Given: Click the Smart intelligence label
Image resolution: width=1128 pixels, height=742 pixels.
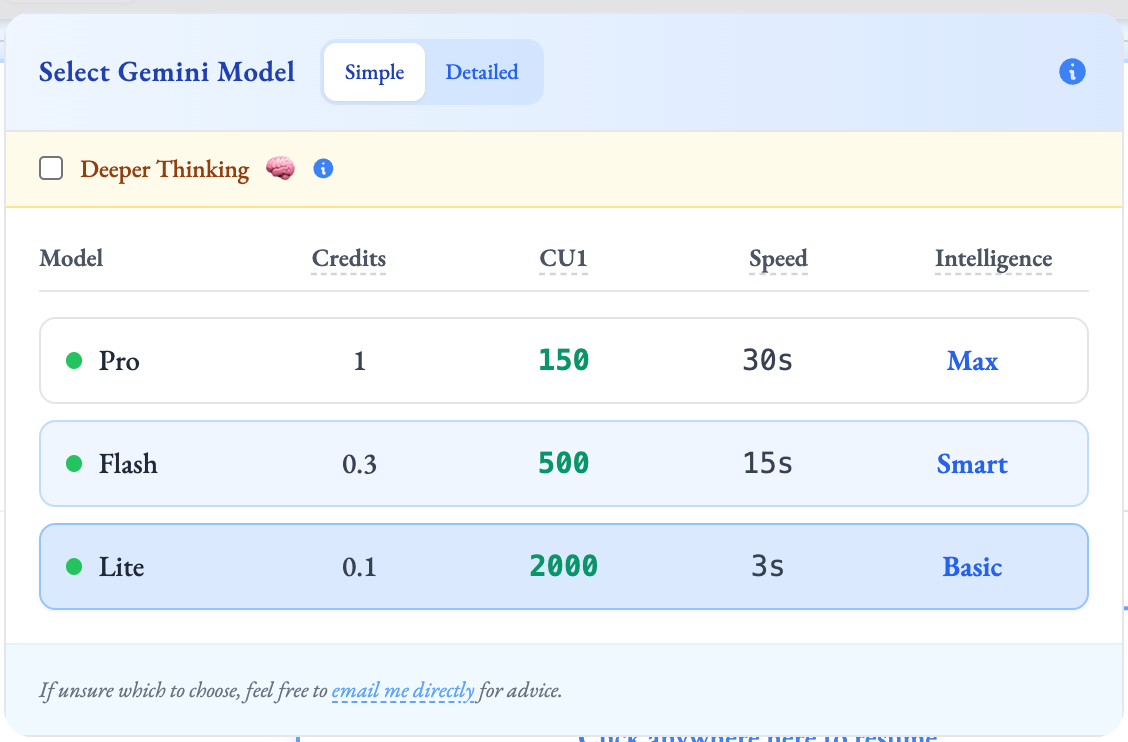Looking at the screenshot, I should [x=972, y=464].
